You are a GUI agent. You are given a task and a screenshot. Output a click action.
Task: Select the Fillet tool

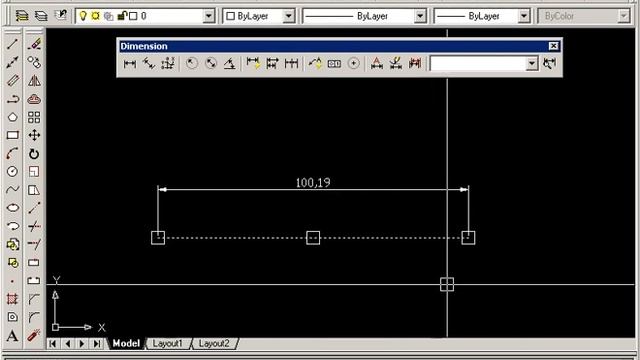click(34, 317)
